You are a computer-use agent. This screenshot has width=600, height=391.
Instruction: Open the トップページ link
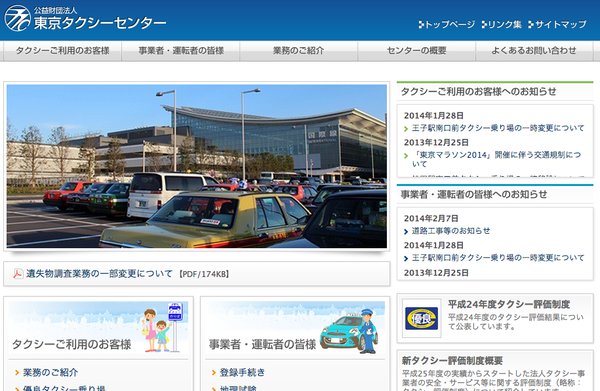(450, 24)
